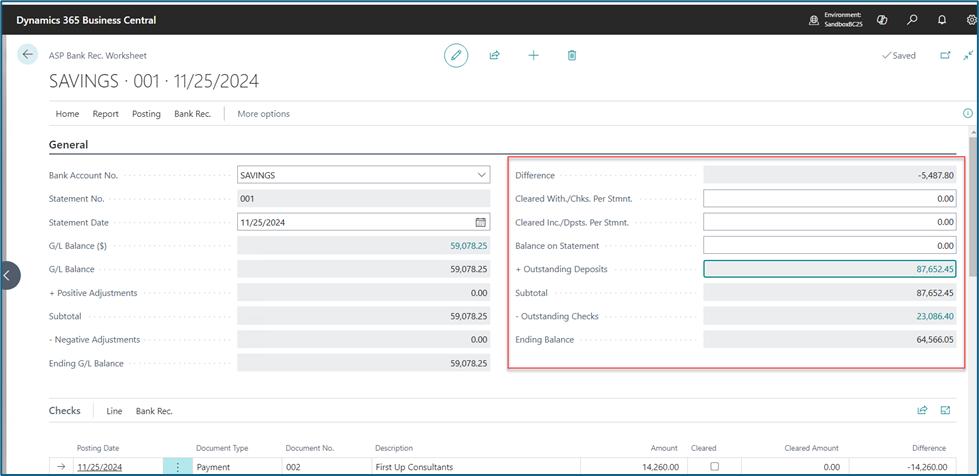Collapse the General section heading
The image size is (979, 476).
[69, 144]
